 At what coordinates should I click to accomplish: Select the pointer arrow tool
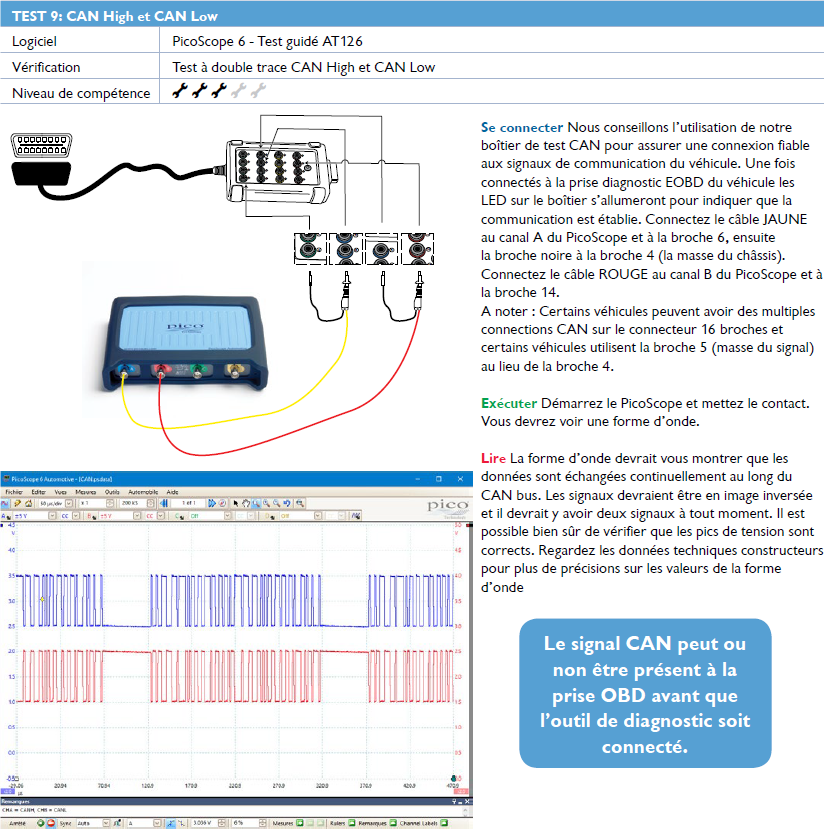click(x=236, y=503)
